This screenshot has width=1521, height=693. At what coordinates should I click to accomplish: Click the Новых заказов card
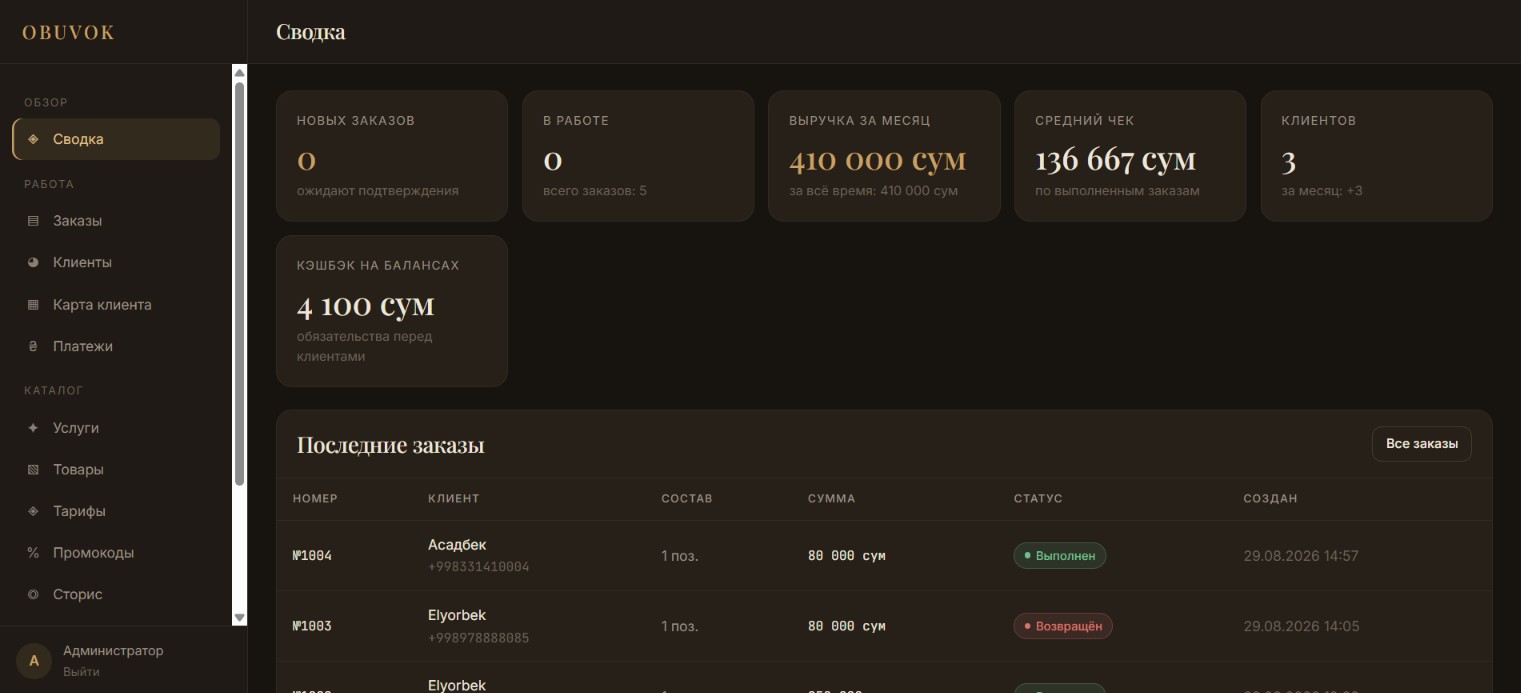click(392, 156)
